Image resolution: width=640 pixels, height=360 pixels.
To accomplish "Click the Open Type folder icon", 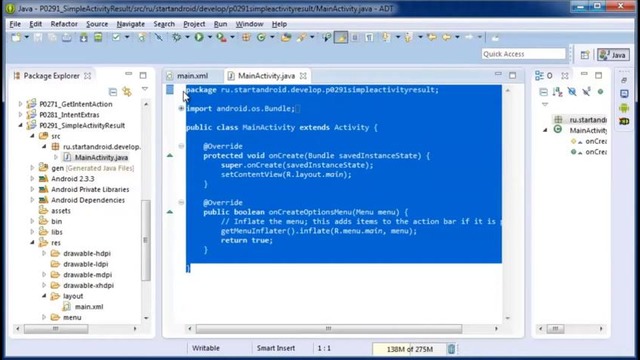I will coord(286,38).
